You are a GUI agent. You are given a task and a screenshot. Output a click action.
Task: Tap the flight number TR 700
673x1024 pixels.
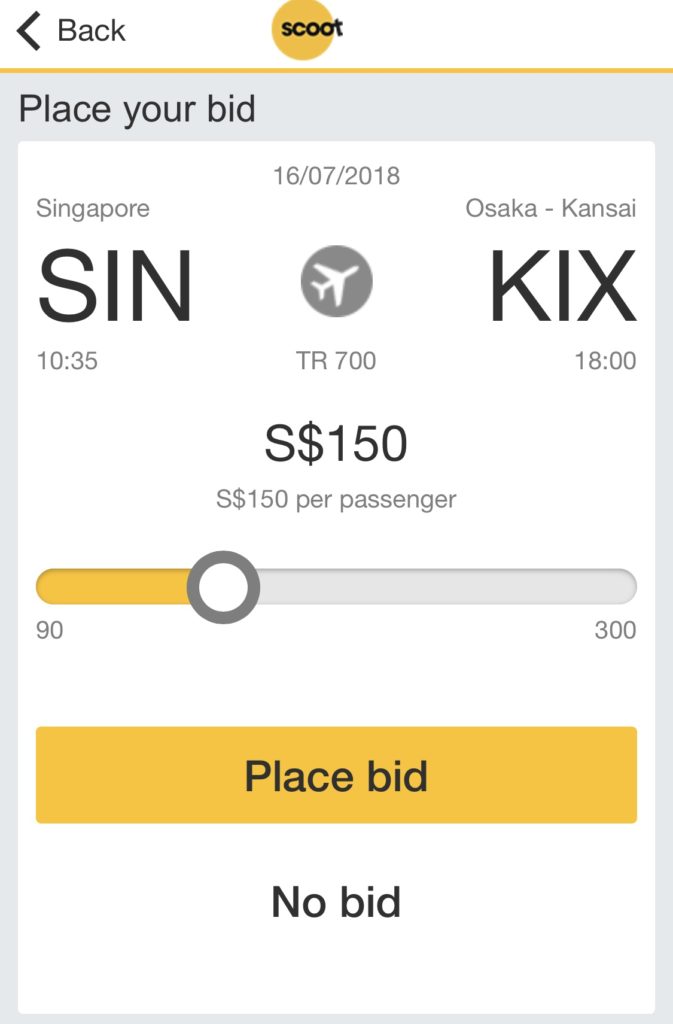(336, 361)
